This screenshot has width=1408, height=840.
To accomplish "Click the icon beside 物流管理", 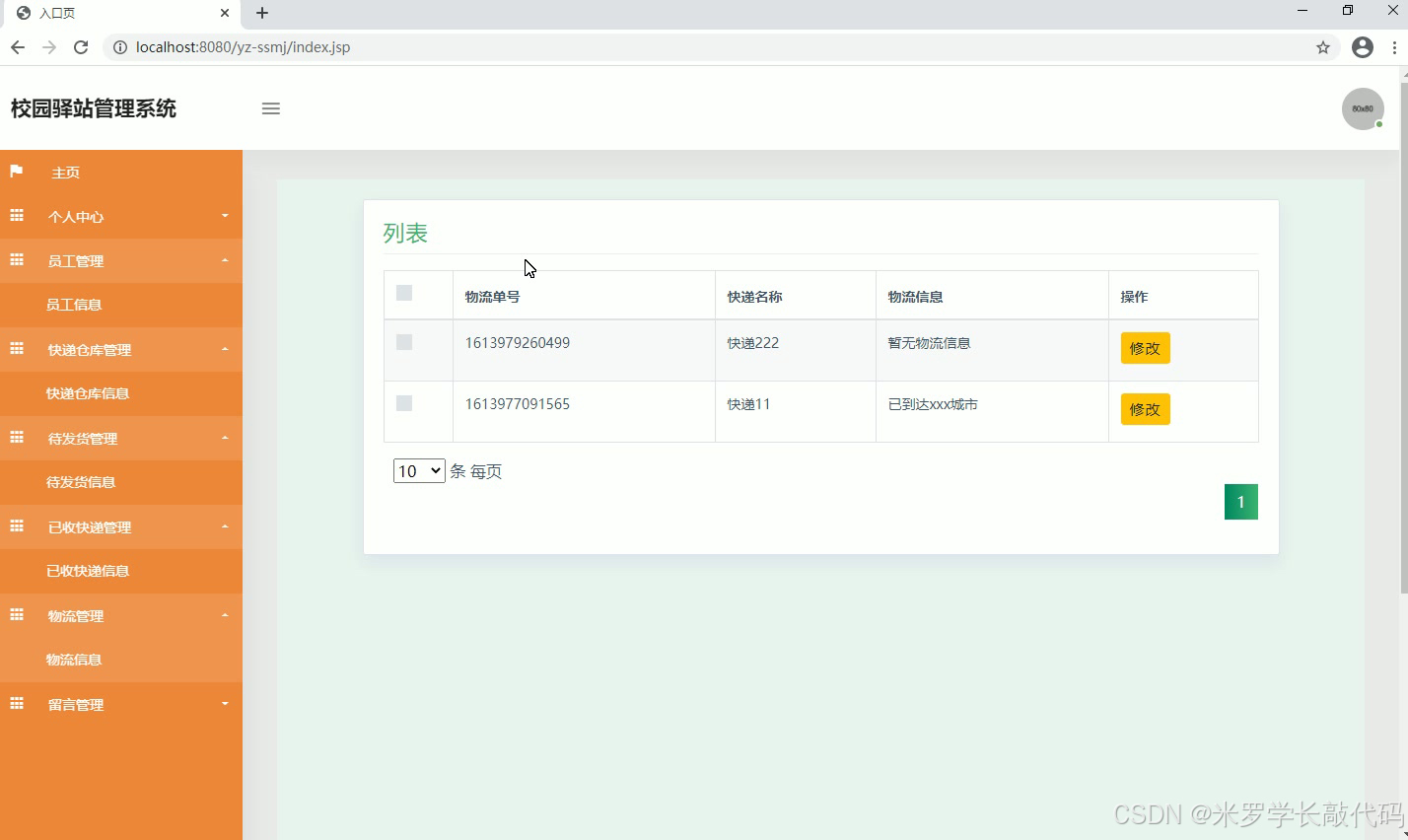I will [x=16, y=615].
